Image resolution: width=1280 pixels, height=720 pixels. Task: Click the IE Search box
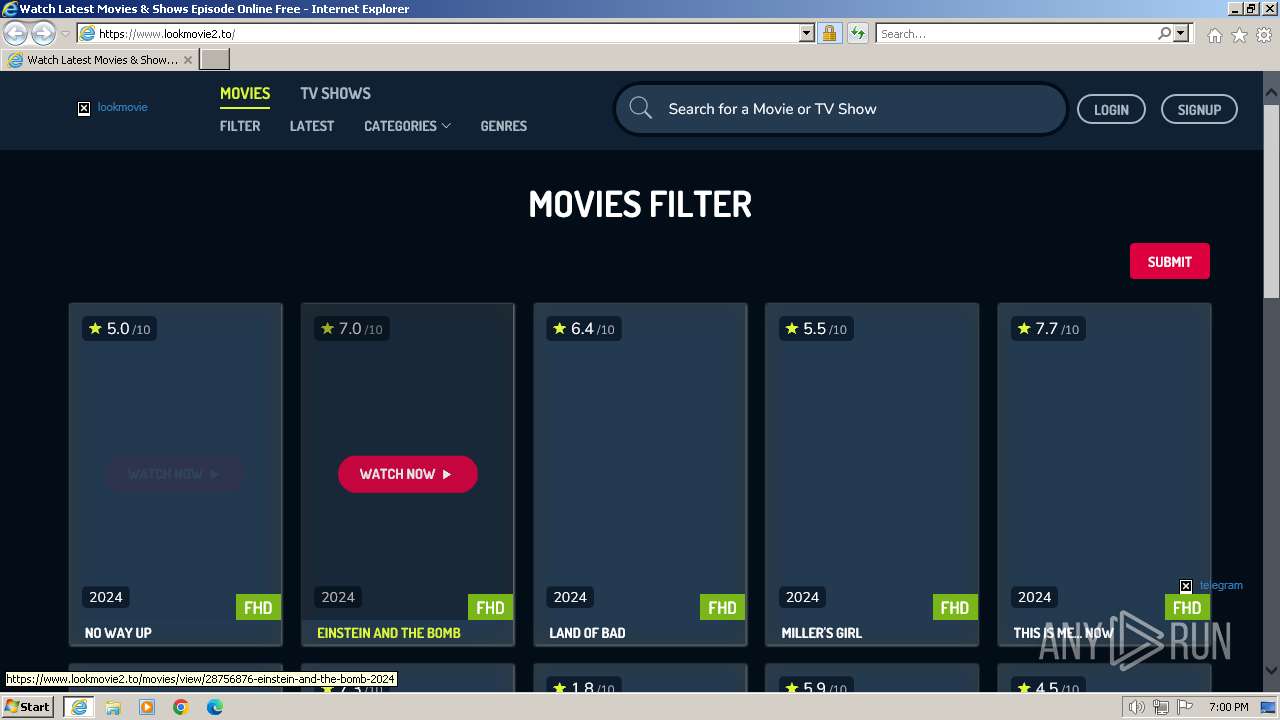[x=1017, y=34]
